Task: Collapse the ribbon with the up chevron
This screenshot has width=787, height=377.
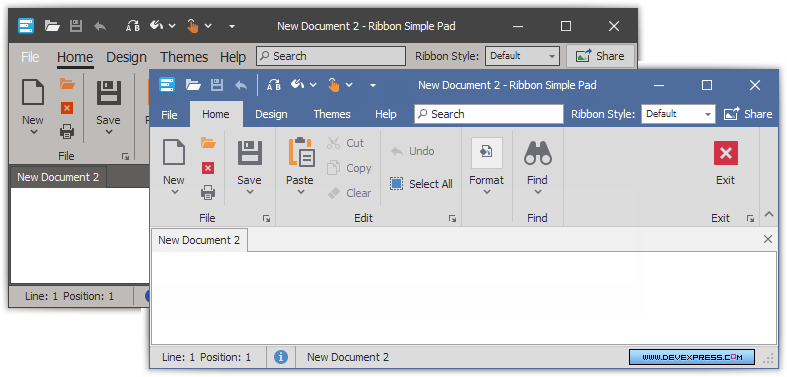Action: tap(769, 214)
